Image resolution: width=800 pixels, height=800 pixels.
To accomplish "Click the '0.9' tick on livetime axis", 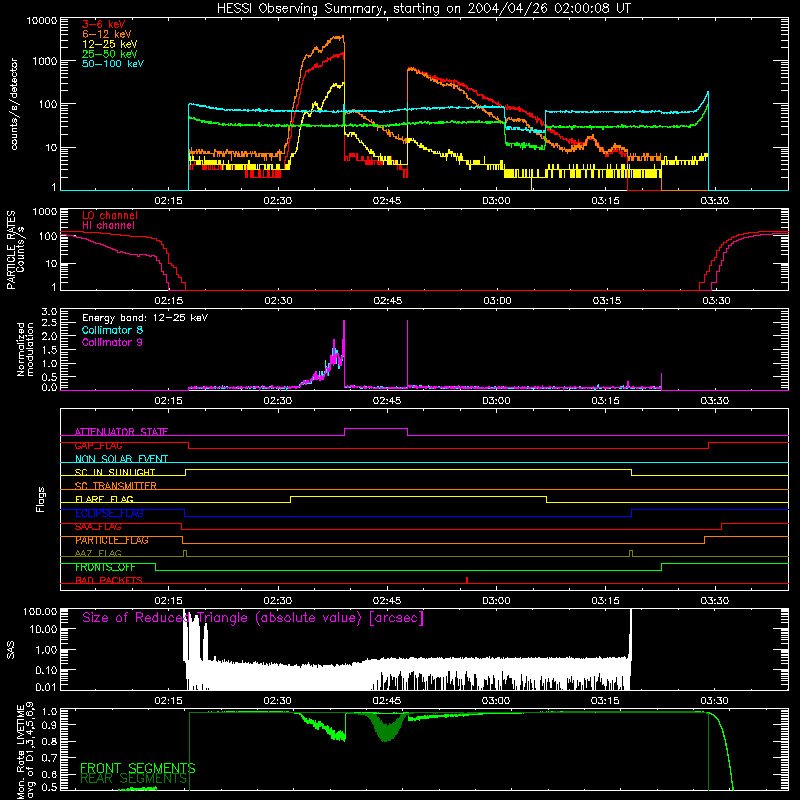I will [49, 724].
